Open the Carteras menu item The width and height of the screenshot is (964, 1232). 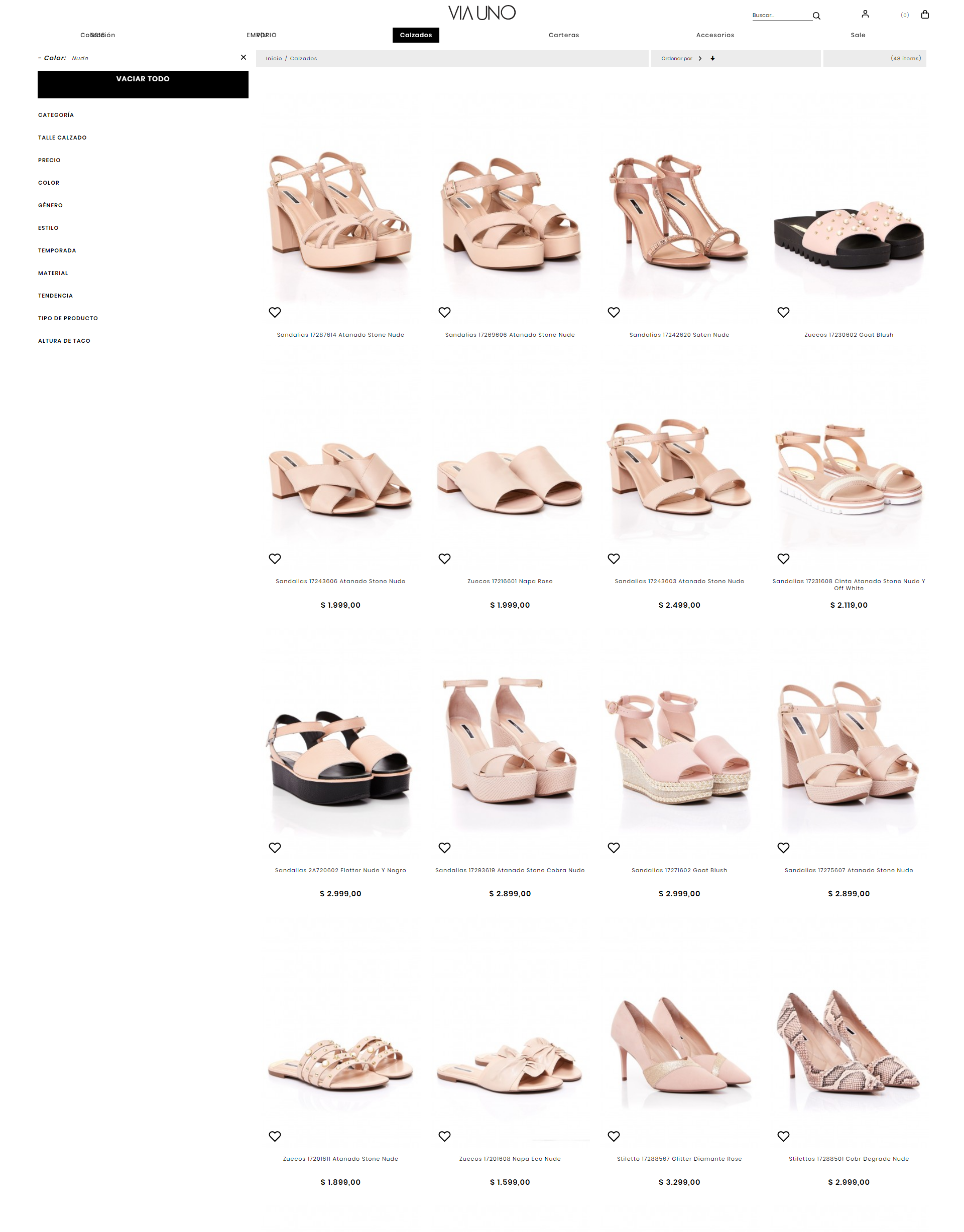click(x=563, y=35)
